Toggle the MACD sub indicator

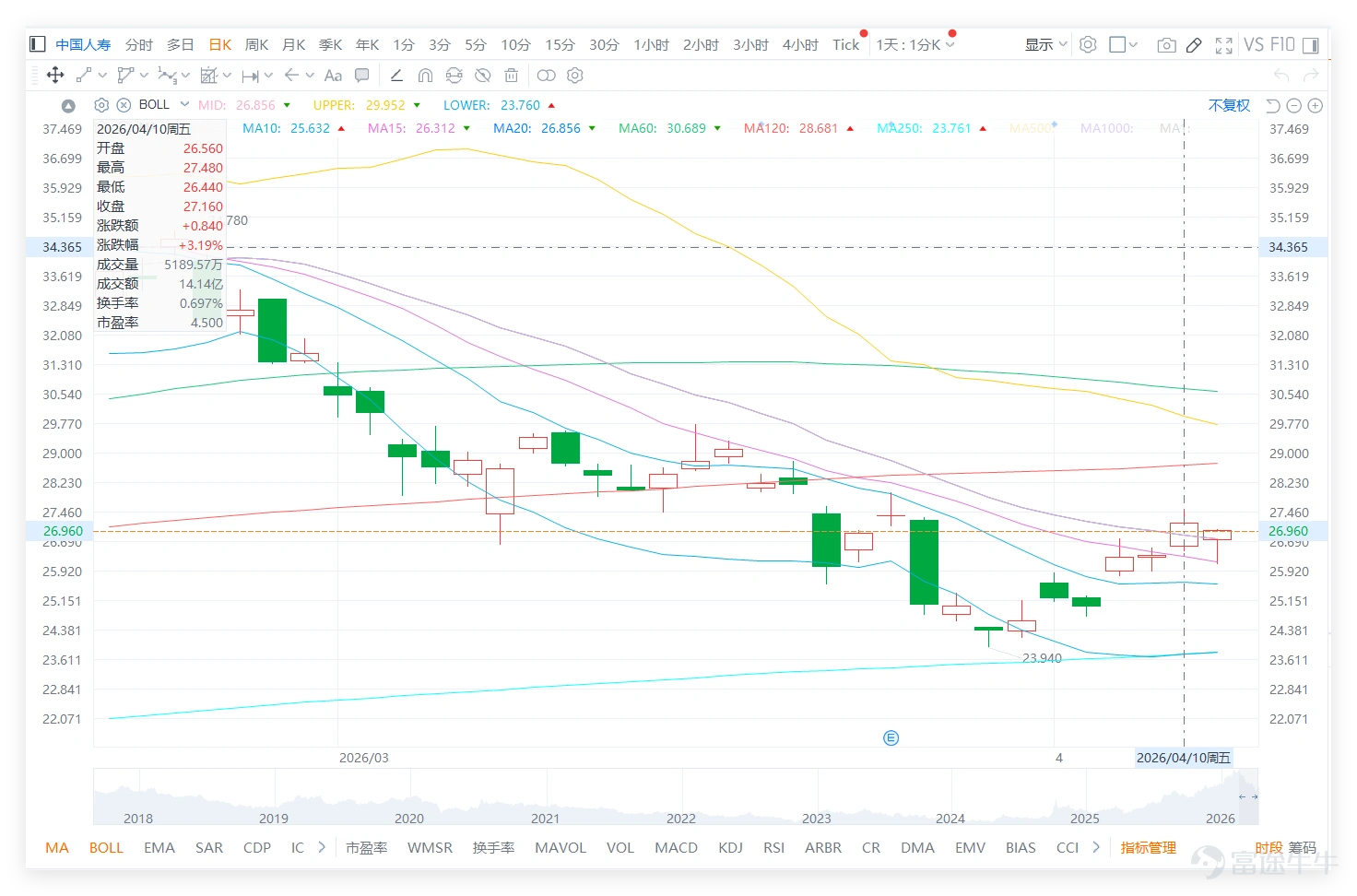676,847
